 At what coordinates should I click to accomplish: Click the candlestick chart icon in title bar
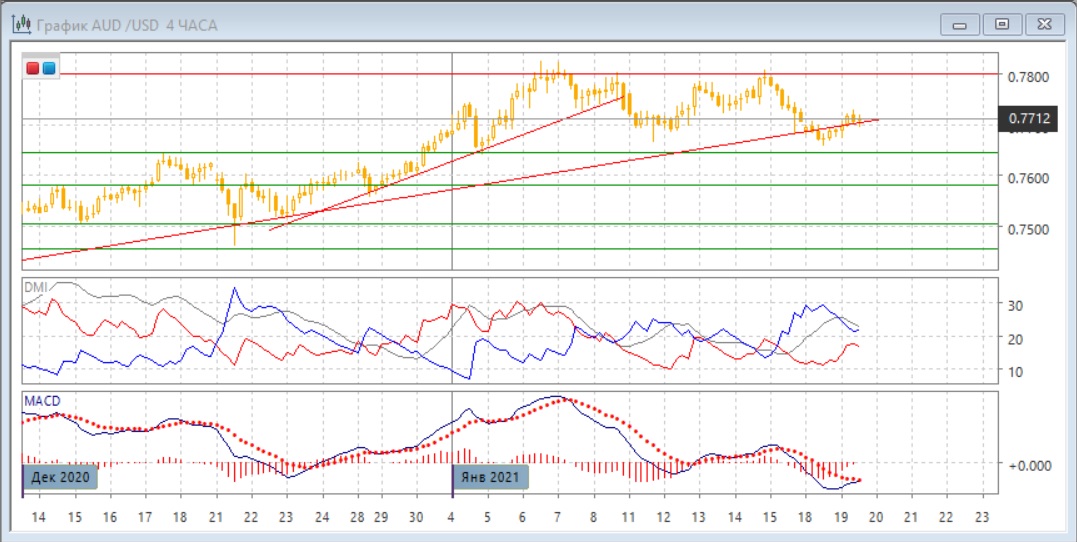[x=20, y=24]
